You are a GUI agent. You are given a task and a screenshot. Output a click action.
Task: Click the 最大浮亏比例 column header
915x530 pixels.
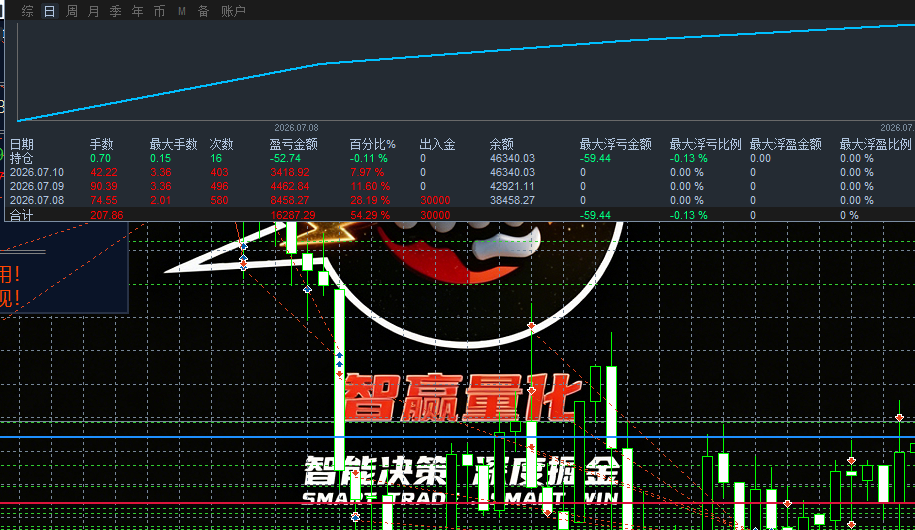tap(705, 144)
